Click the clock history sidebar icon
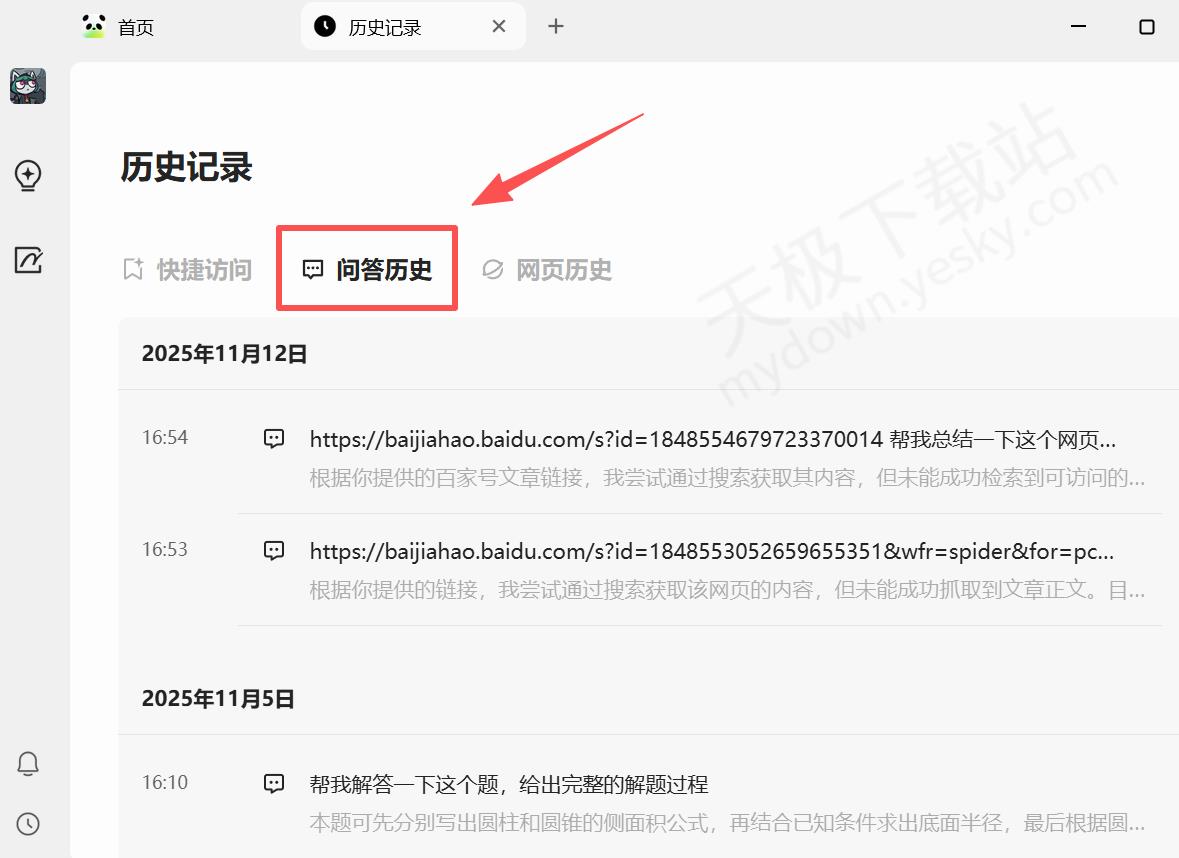 tap(28, 824)
